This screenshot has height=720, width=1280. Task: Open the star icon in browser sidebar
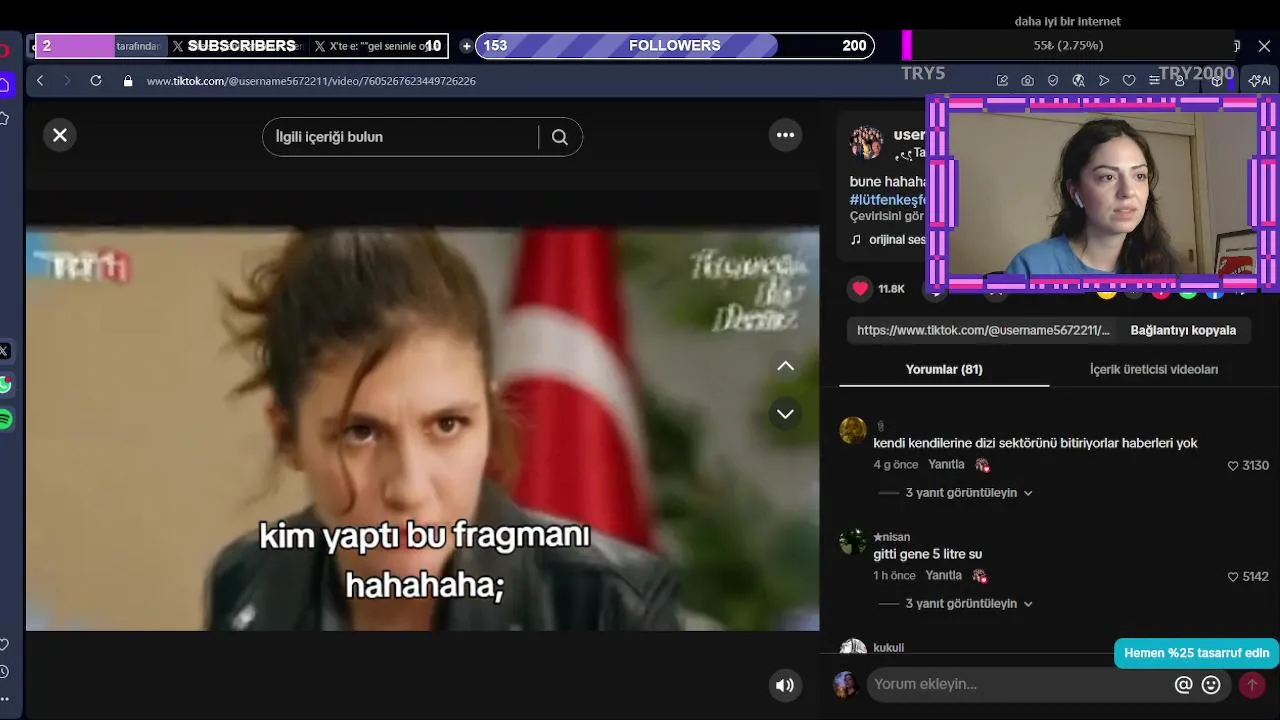(5, 118)
